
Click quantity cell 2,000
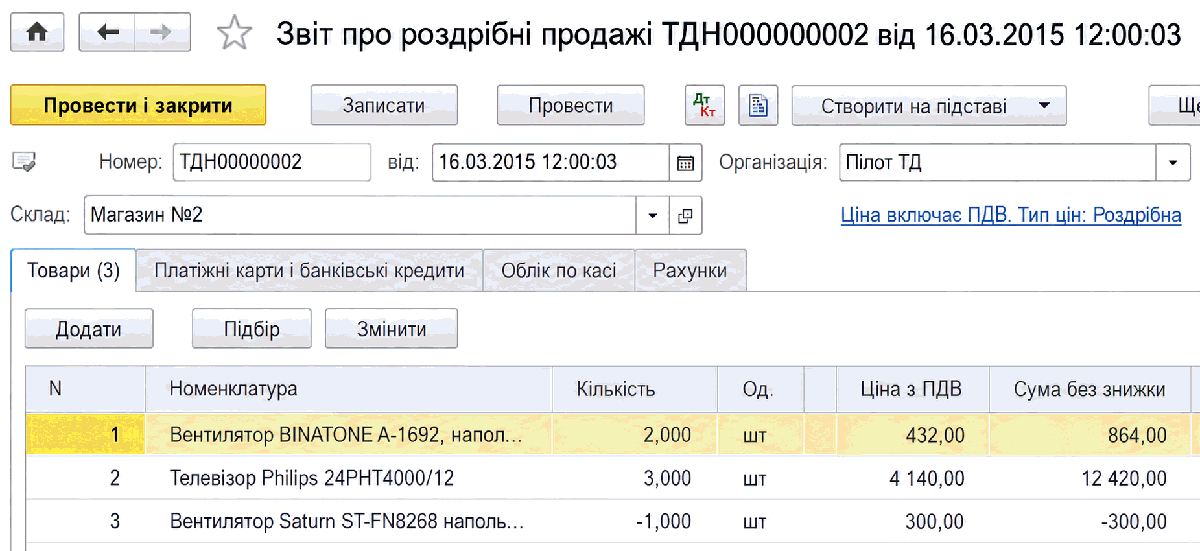click(x=635, y=435)
